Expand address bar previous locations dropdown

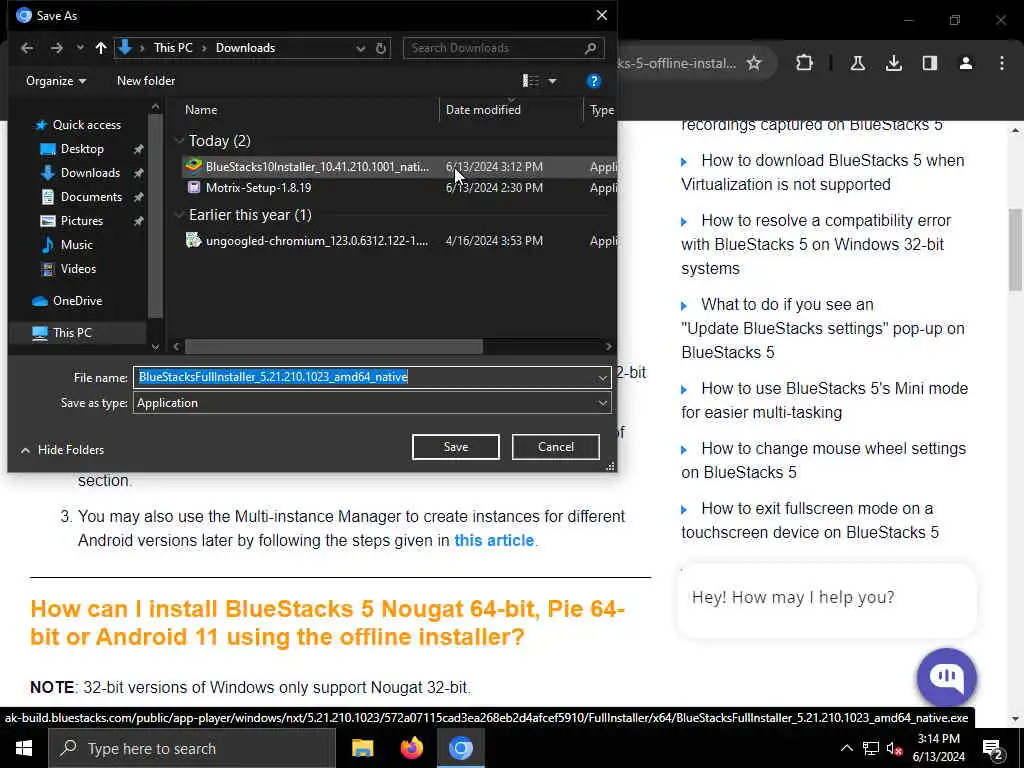[x=360, y=48]
